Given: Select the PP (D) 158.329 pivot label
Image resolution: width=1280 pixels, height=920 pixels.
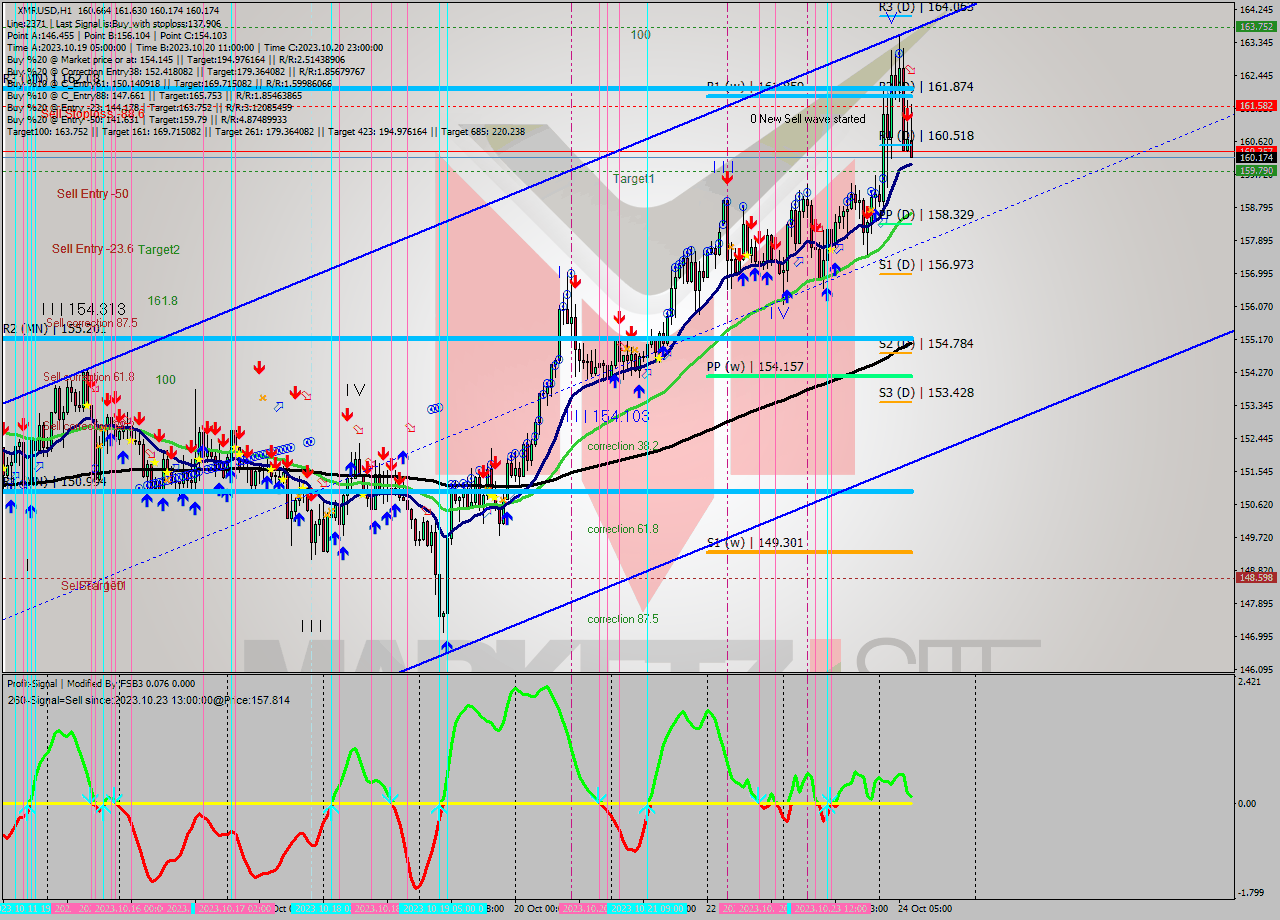Looking at the screenshot, I should [924, 215].
